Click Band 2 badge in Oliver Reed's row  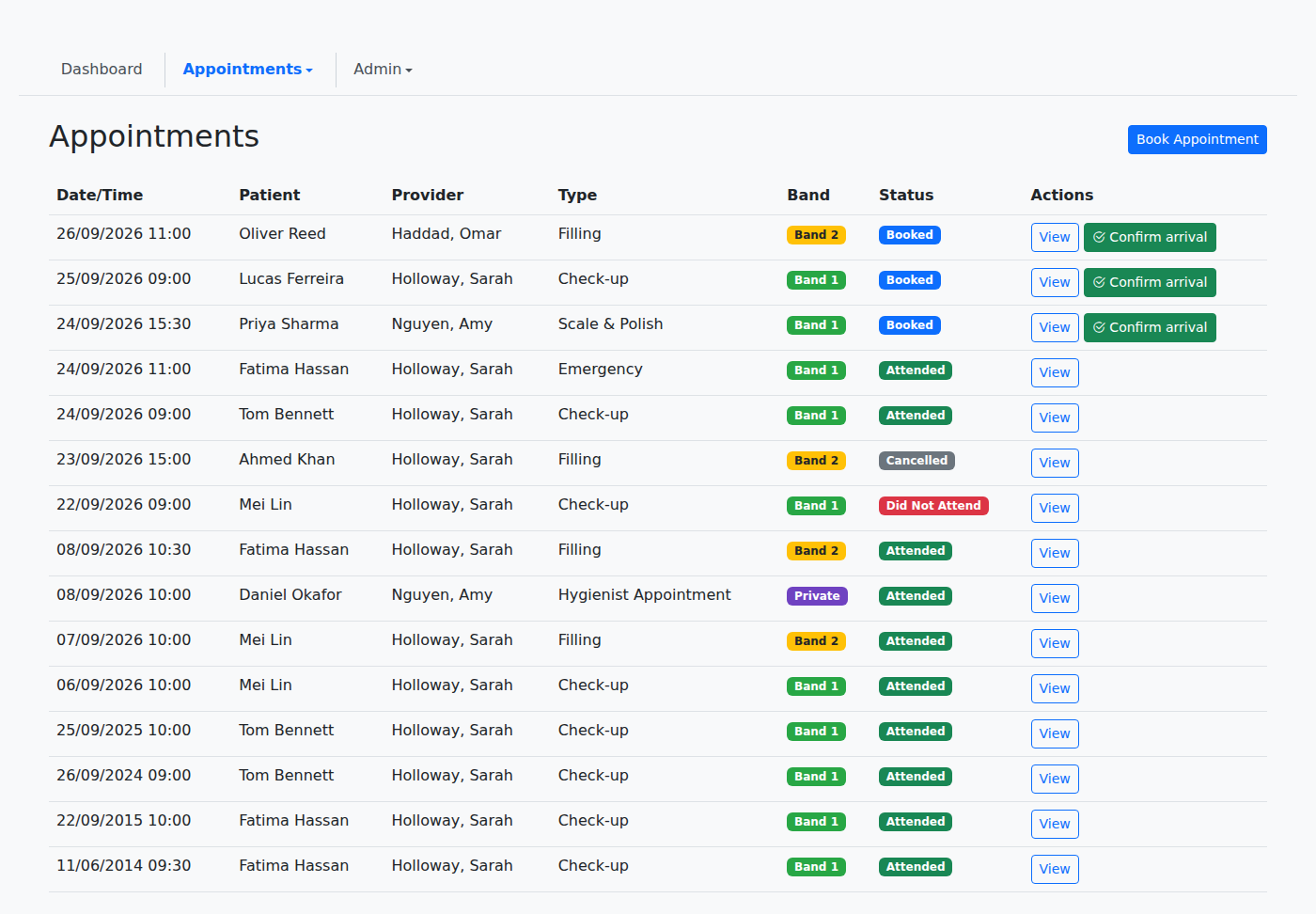click(816, 235)
